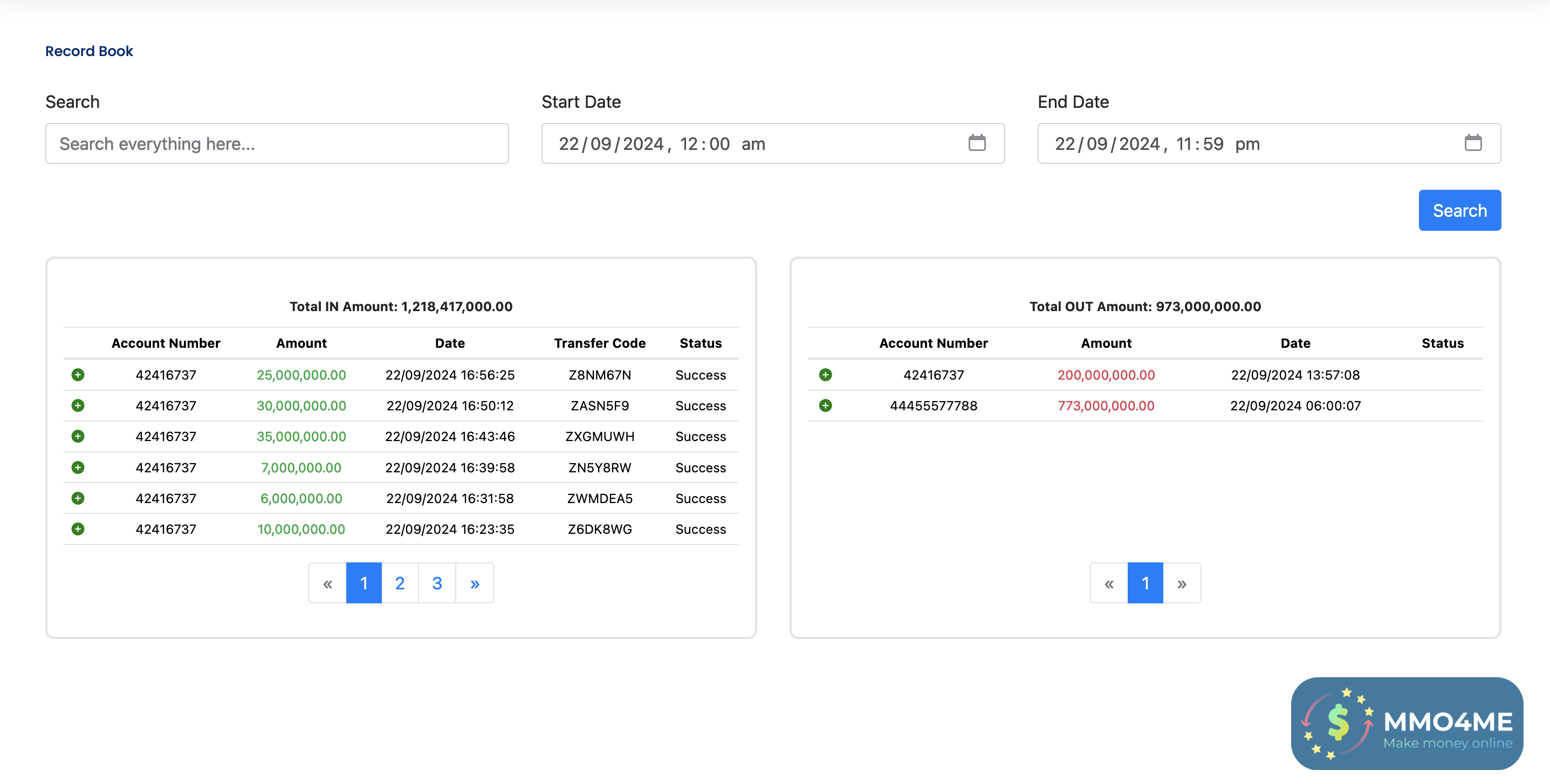Screen dimensions: 1550x784
Task: Select the 7,000,000.00 amount cell
Action: (301, 467)
